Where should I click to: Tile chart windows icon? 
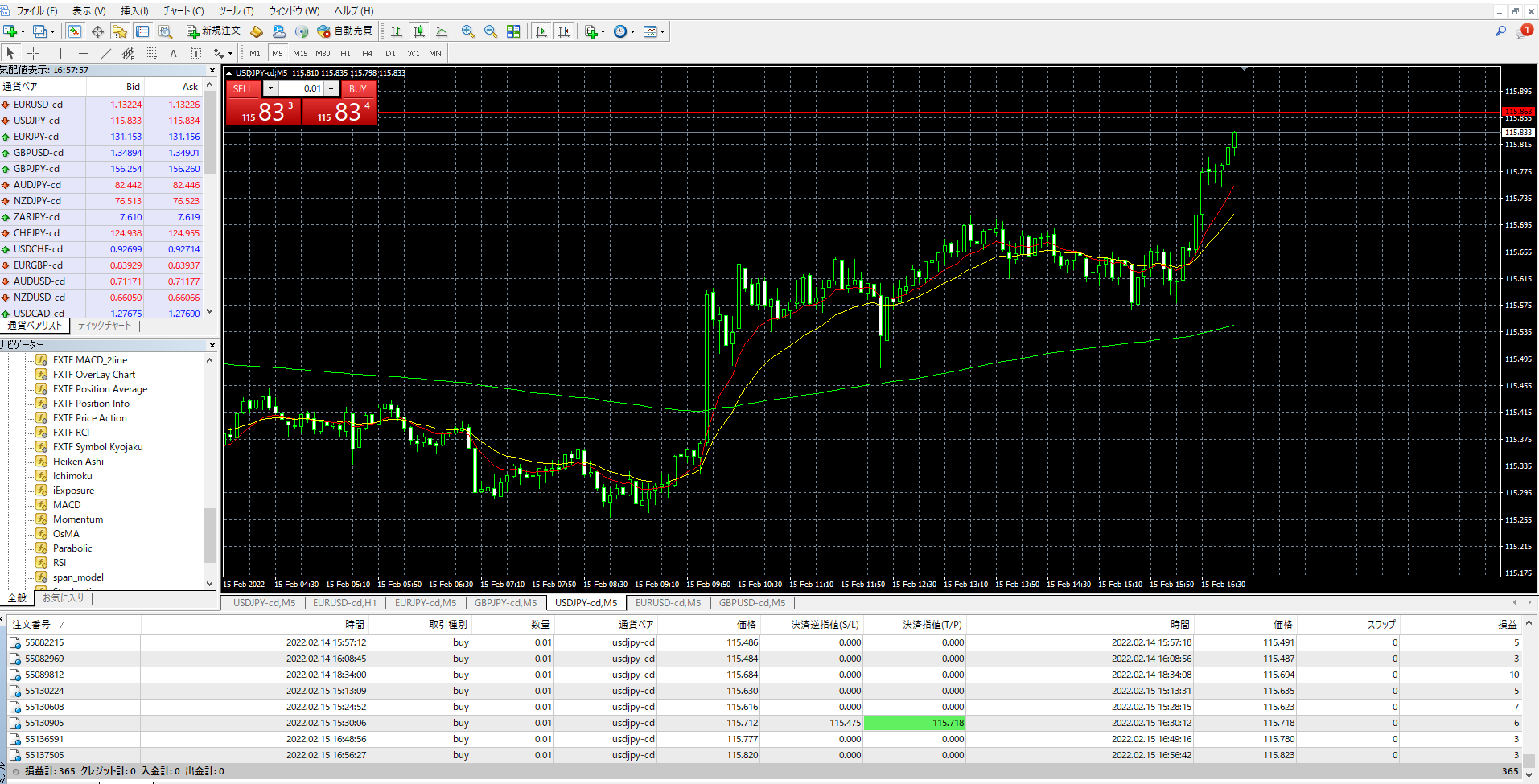(513, 31)
